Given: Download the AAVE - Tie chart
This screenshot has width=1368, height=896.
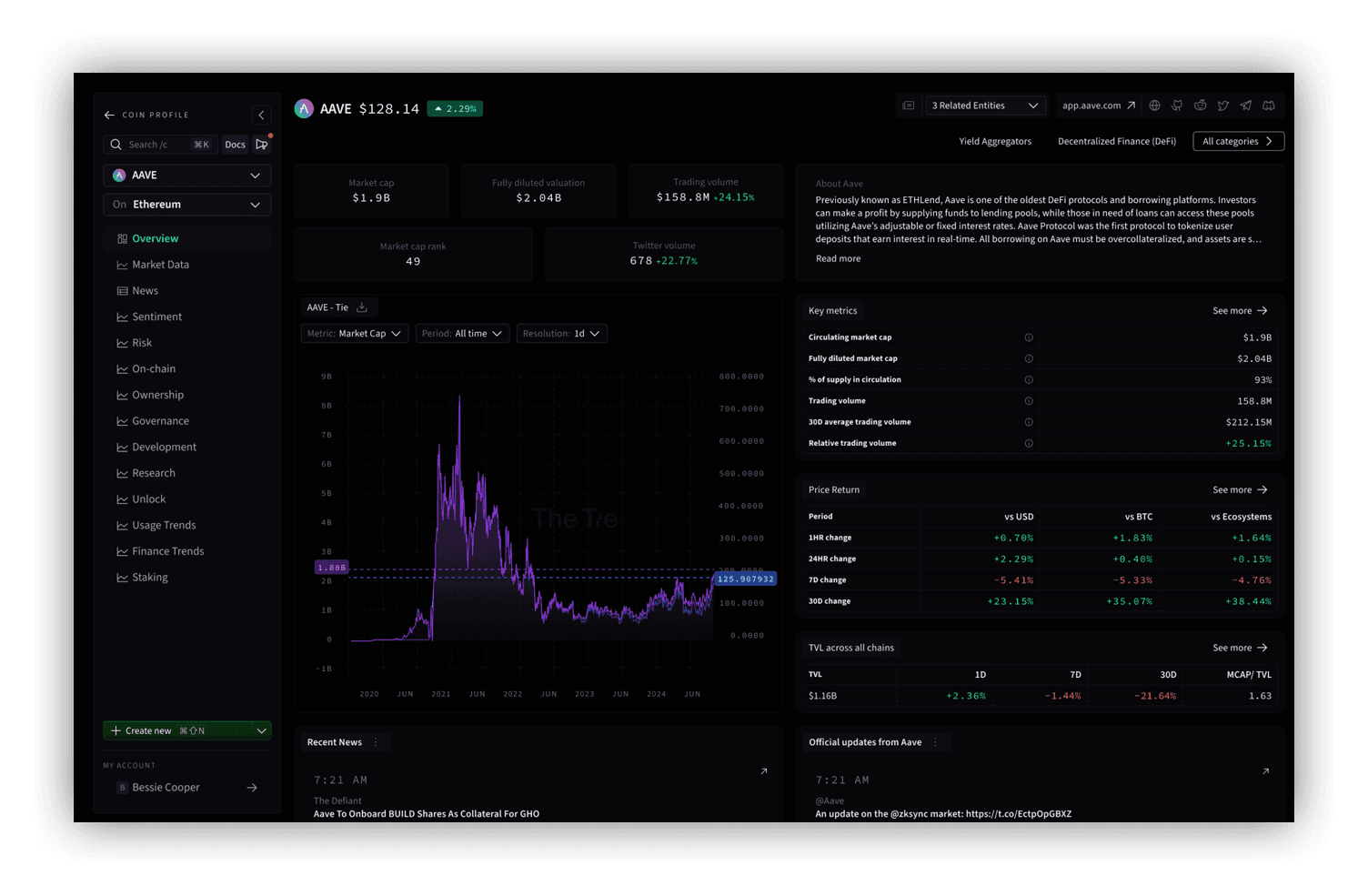Looking at the screenshot, I should pyautogui.click(x=362, y=307).
